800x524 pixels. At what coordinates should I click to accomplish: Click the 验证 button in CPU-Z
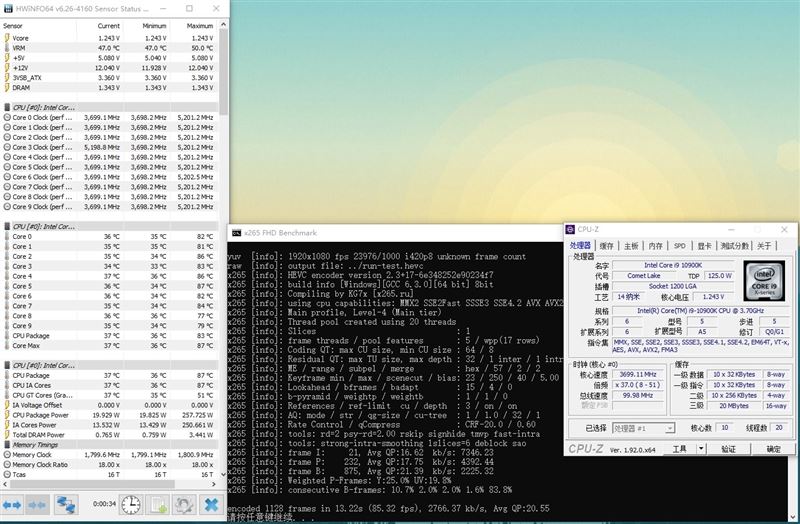(x=729, y=449)
